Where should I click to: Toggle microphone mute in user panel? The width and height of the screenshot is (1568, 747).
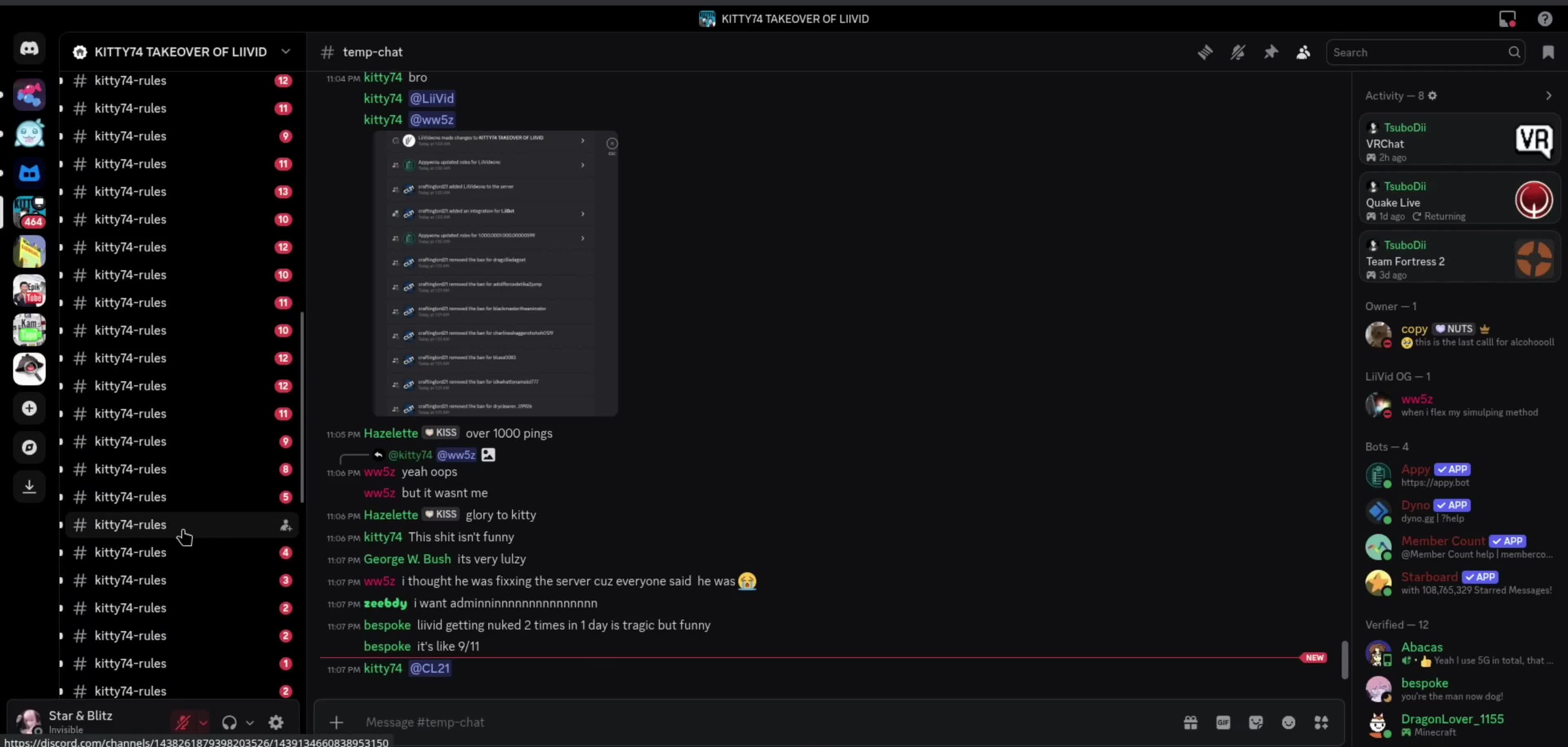pos(183,722)
